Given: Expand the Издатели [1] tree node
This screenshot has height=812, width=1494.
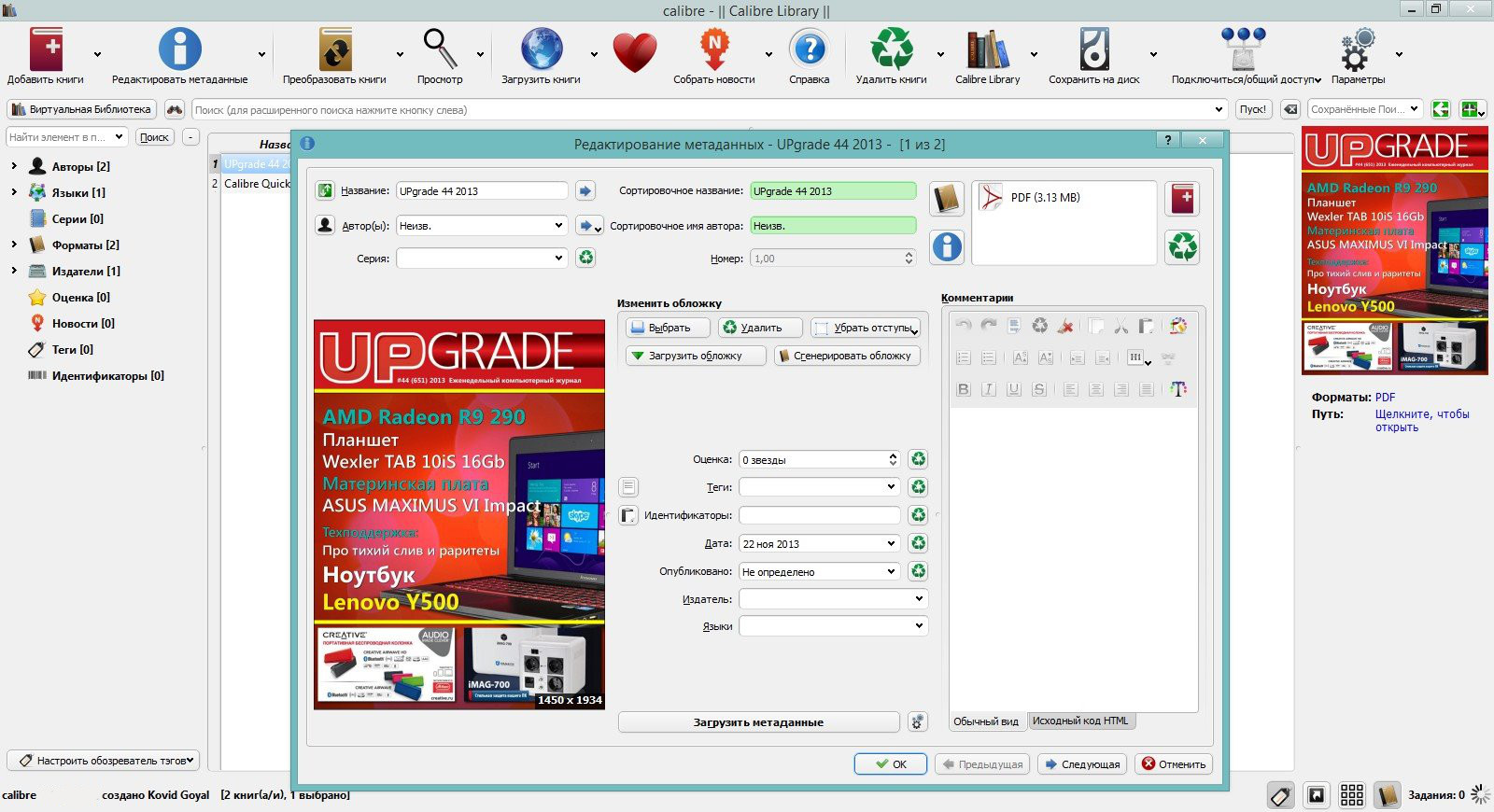Looking at the screenshot, I should coord(13,271).
